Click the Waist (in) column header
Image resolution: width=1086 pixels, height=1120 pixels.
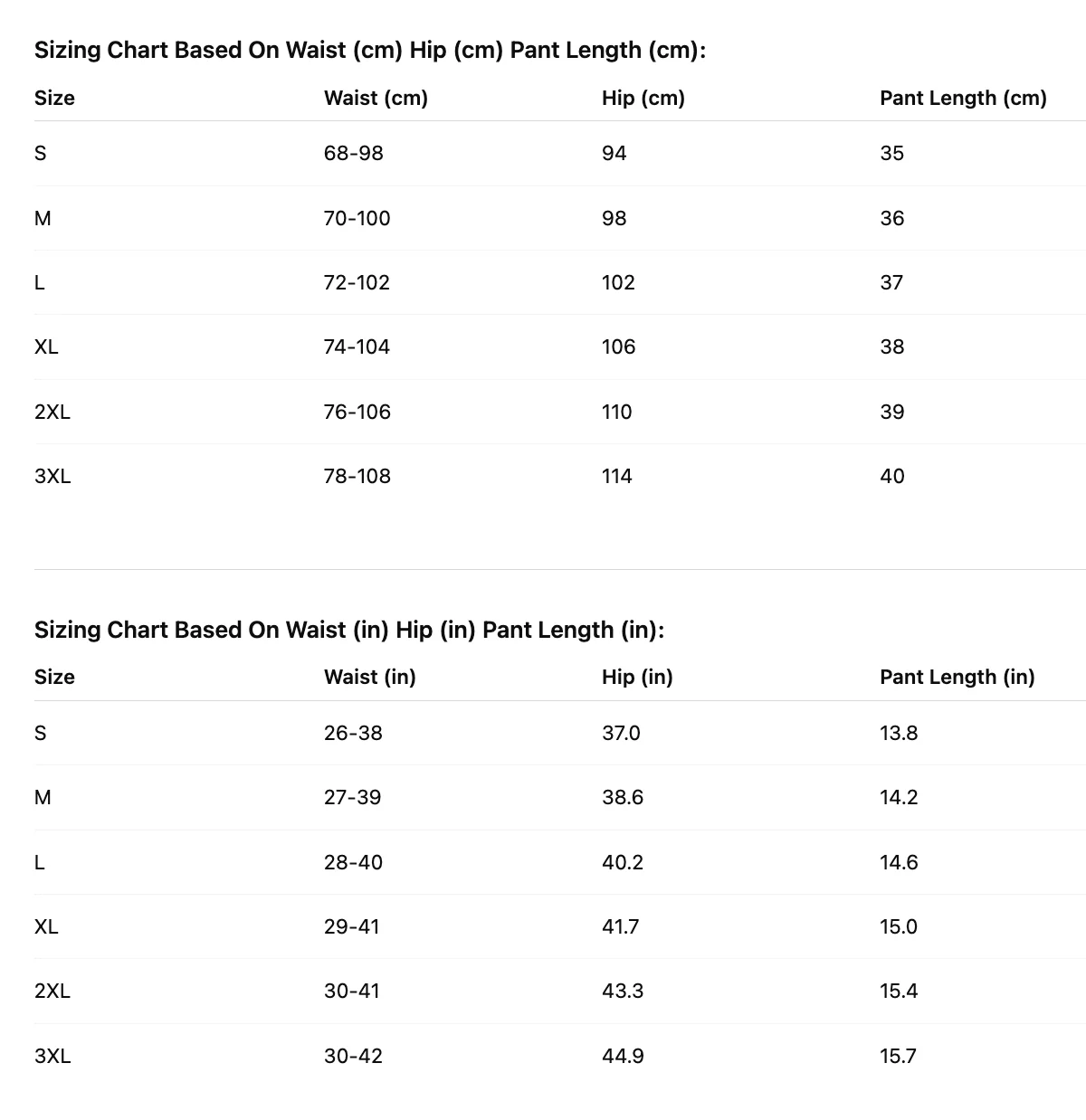click(369, 677)
